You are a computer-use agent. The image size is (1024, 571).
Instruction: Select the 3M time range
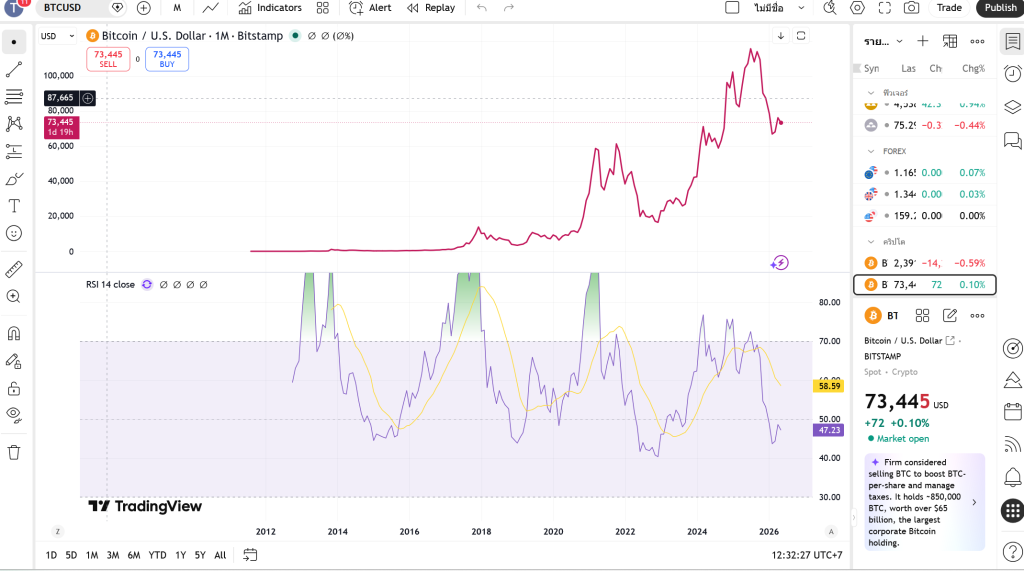[x=113, y=555]
